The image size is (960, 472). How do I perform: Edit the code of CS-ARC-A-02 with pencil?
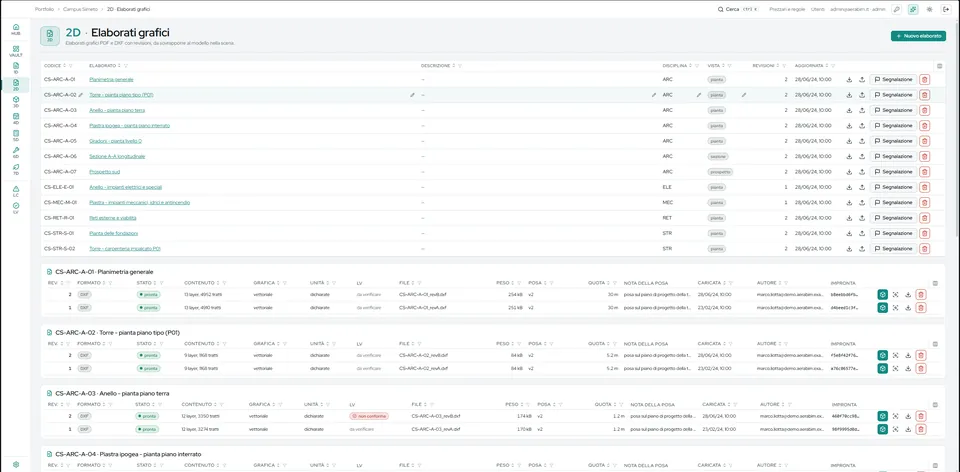[x=81, y=95]
